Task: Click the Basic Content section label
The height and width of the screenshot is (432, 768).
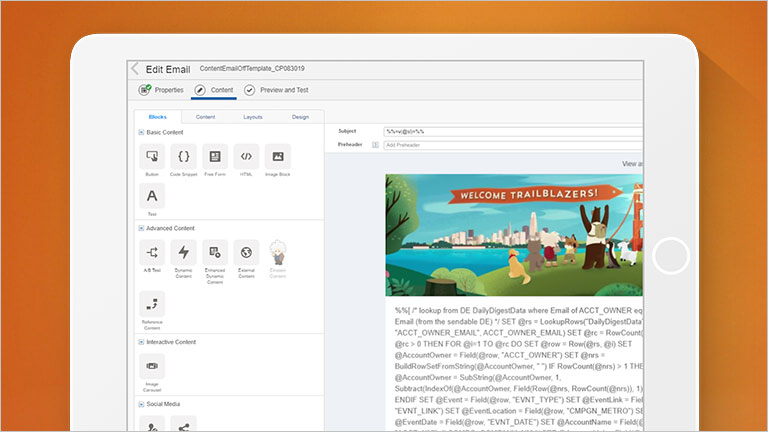Action: click(x=165, y=132)
